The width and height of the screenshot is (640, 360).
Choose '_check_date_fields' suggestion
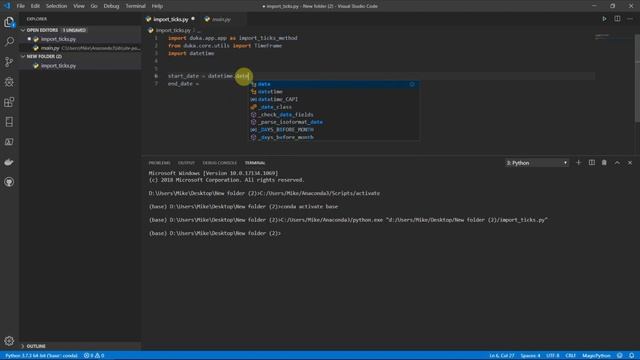click(x=334, y=115)
